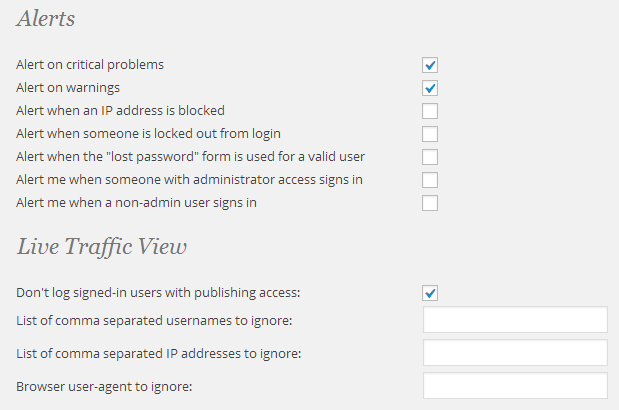Click the 'List of comma separated IP addresses' label
The image size is (619, 410).
159,354
